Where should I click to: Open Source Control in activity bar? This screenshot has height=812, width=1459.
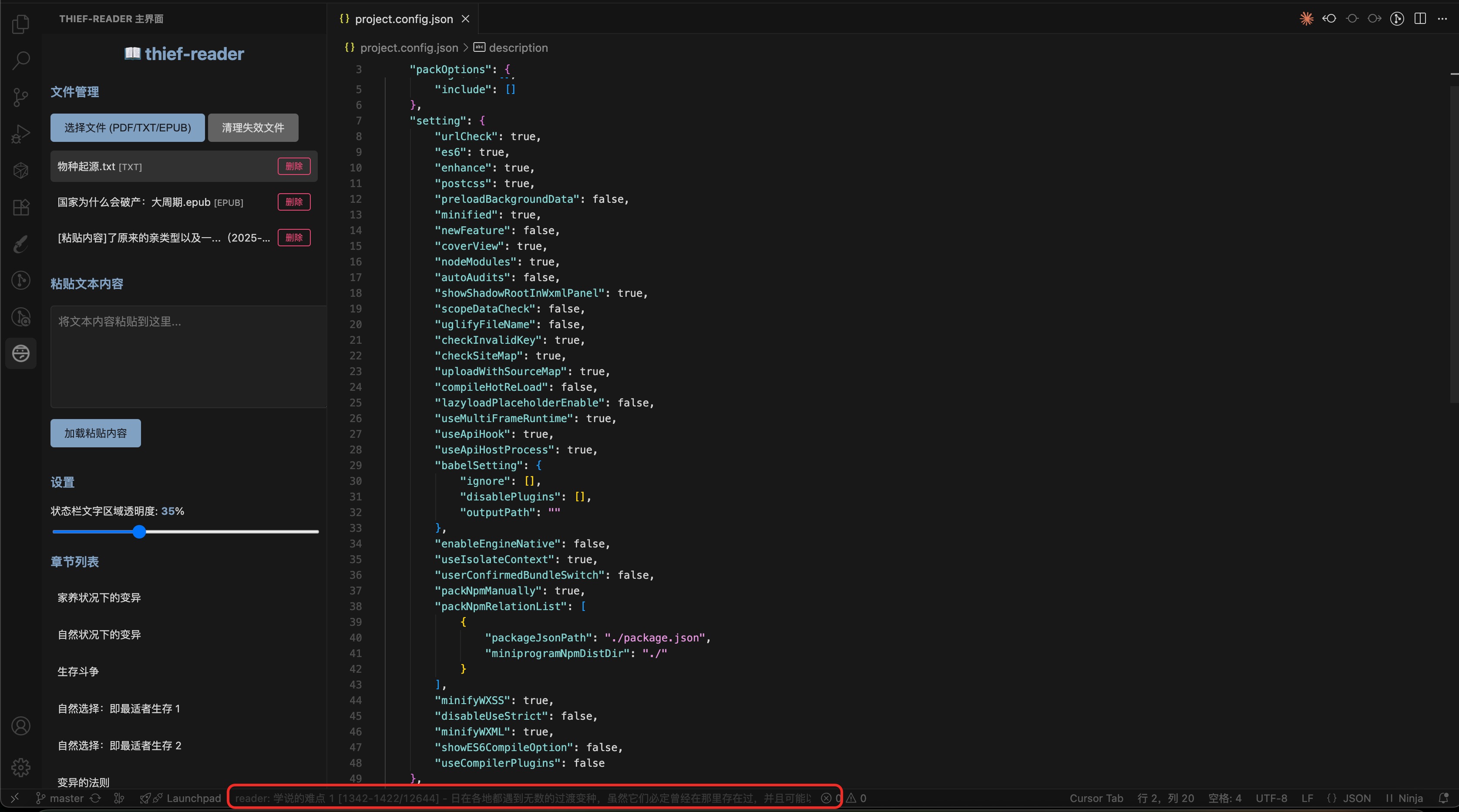[21, 97]
